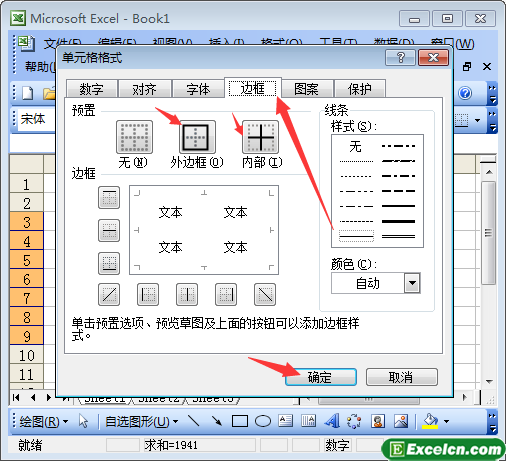Open the 绘图(R) drawing menu
This screenshot has height=461, width=506.
[44, 422]
